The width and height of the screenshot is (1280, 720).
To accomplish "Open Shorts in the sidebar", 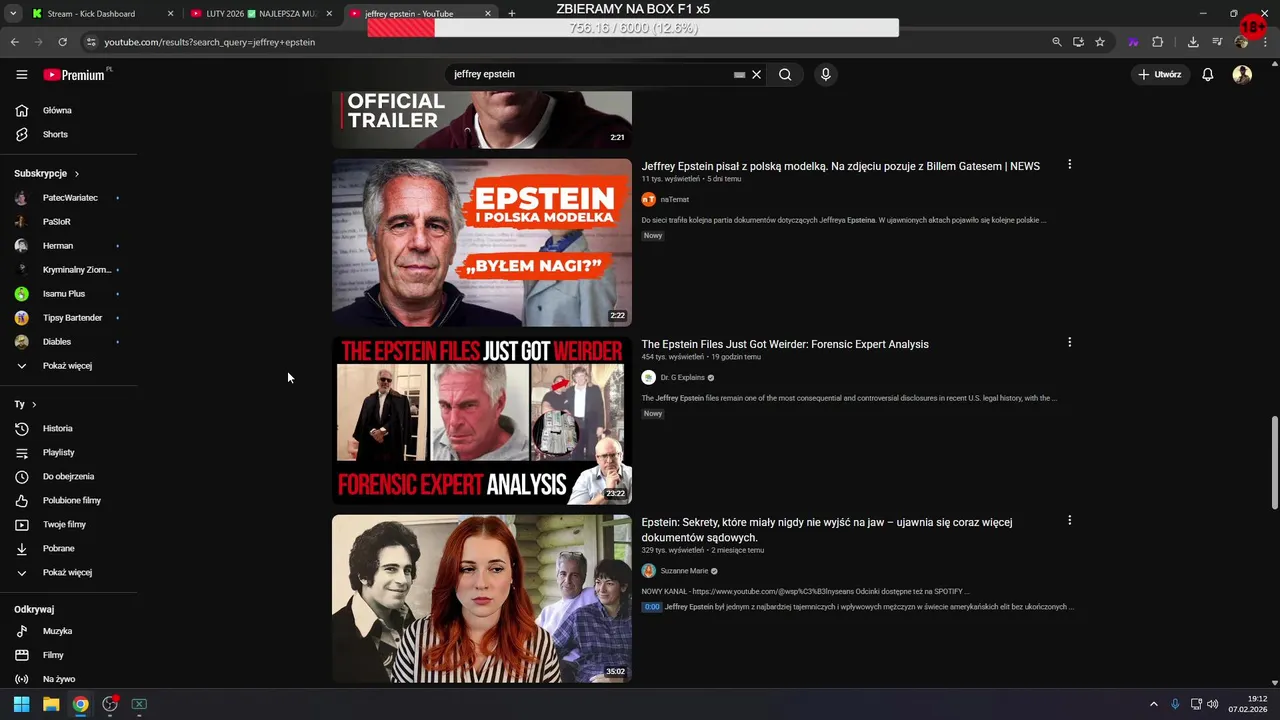I will tap(68, 134).
